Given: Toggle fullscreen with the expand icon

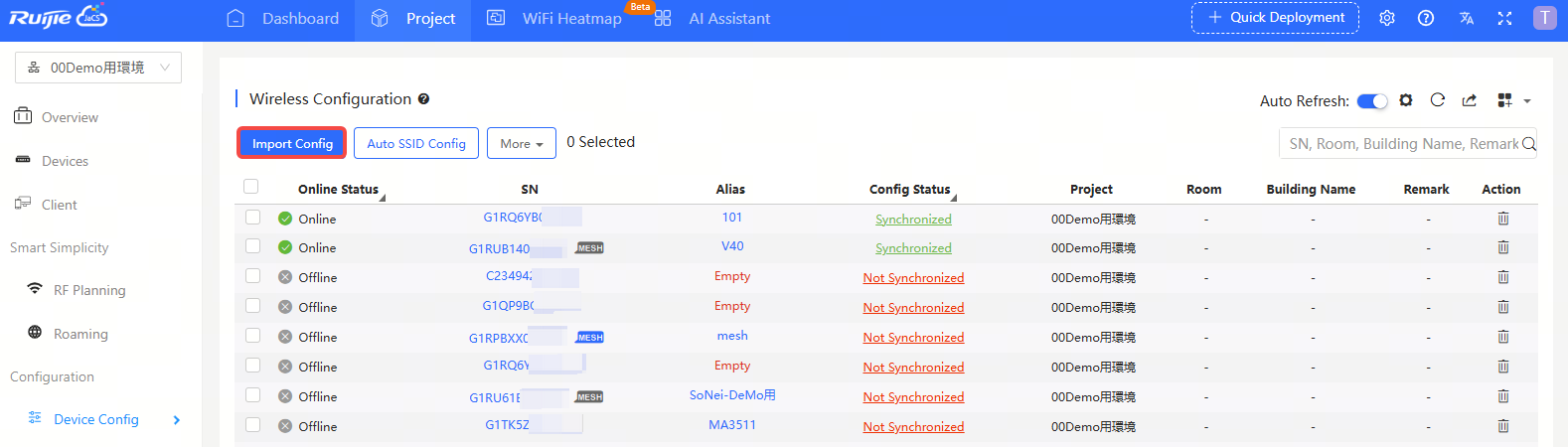Looking at the screenshot, I should click(1504, 18).
